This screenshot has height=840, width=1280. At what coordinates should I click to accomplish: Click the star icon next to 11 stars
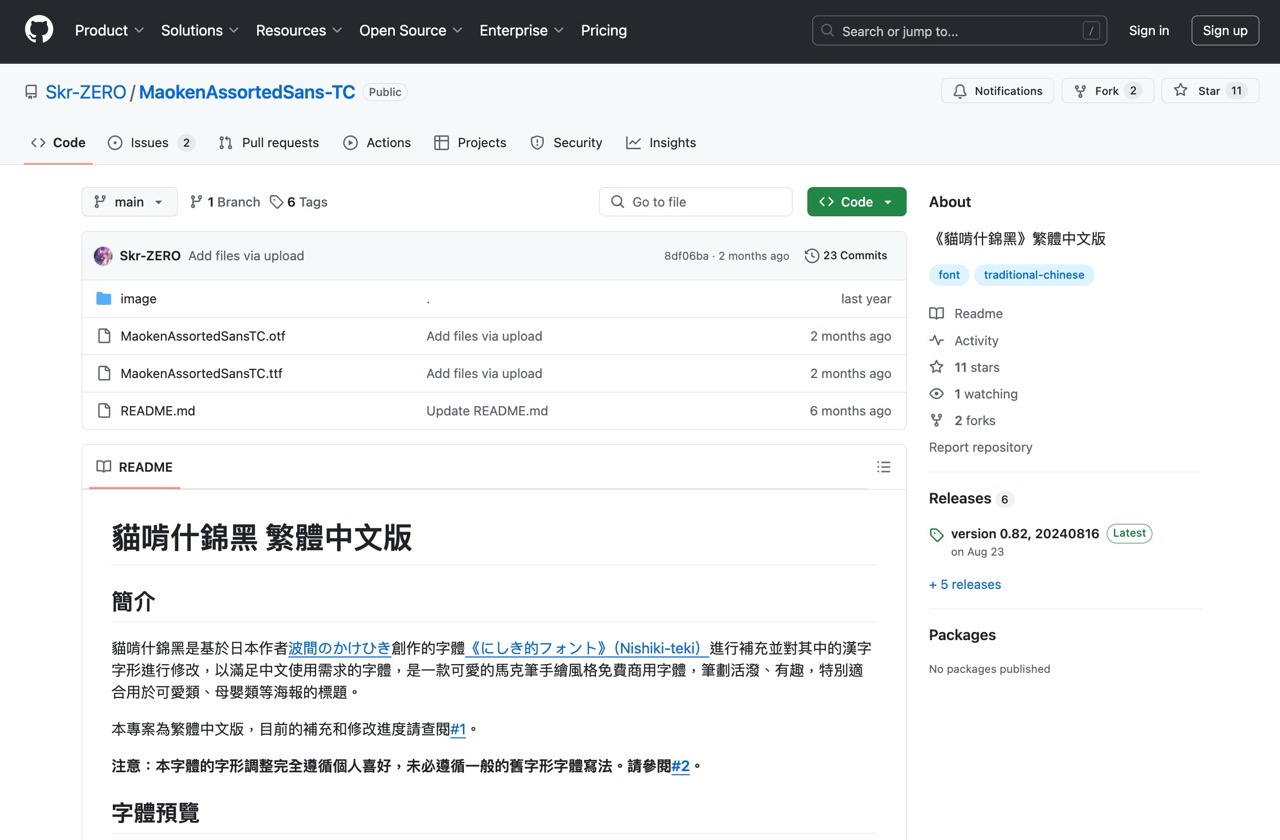pos(936,367)
